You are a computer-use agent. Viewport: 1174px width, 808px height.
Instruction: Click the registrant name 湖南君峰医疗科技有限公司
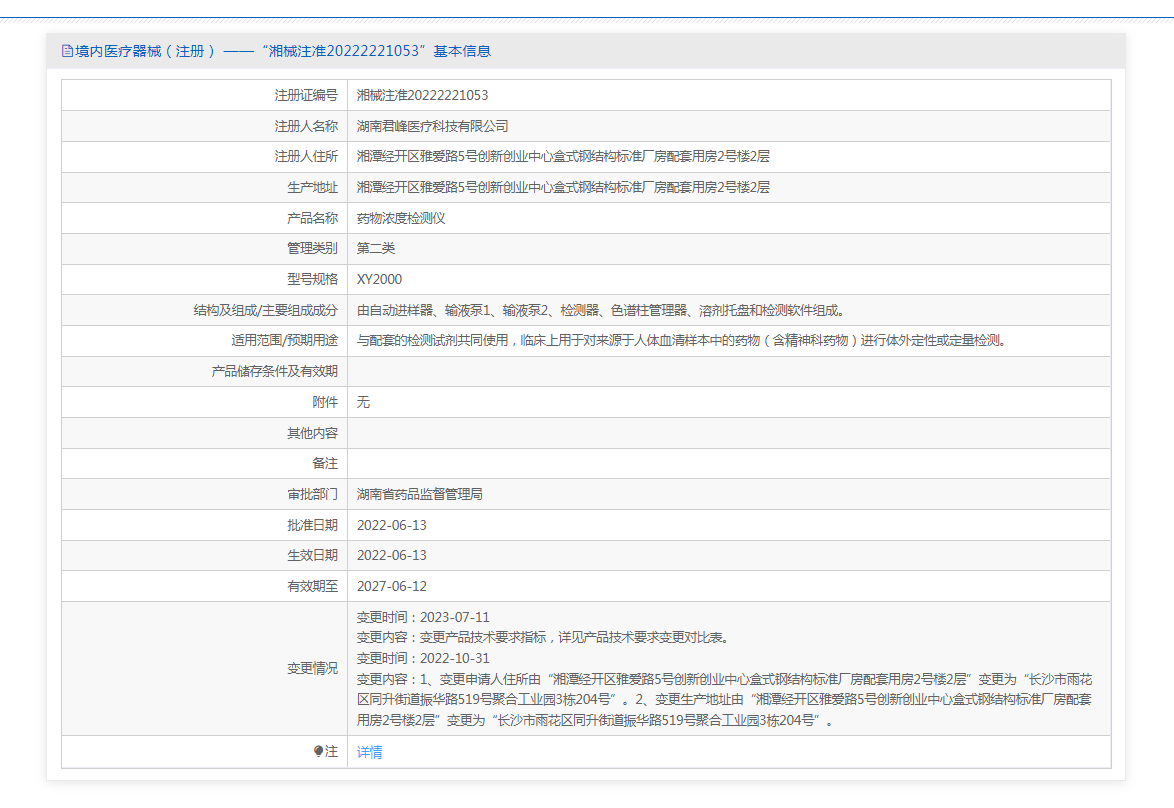(x=432, y=126)
